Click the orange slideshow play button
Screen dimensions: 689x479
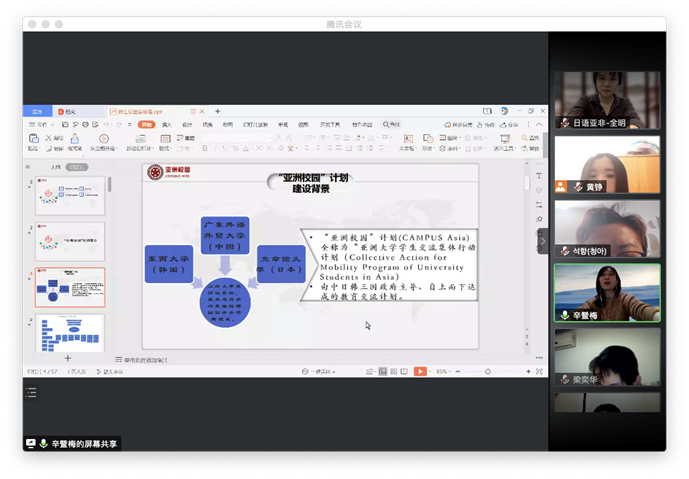[421, 371]
